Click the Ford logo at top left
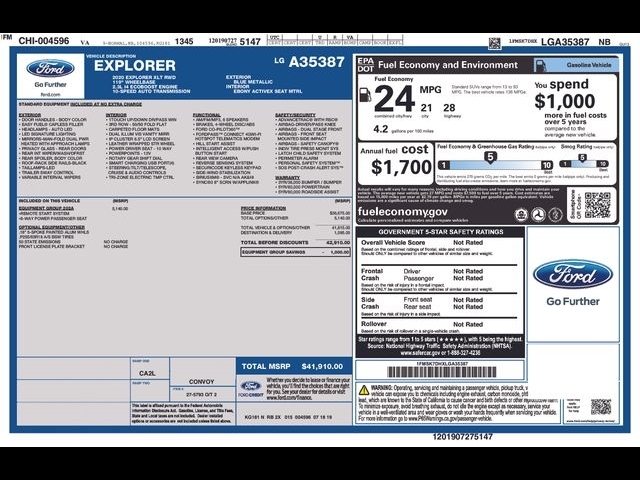The width and height of the screenshot is (640, 480). click(50, 69)
